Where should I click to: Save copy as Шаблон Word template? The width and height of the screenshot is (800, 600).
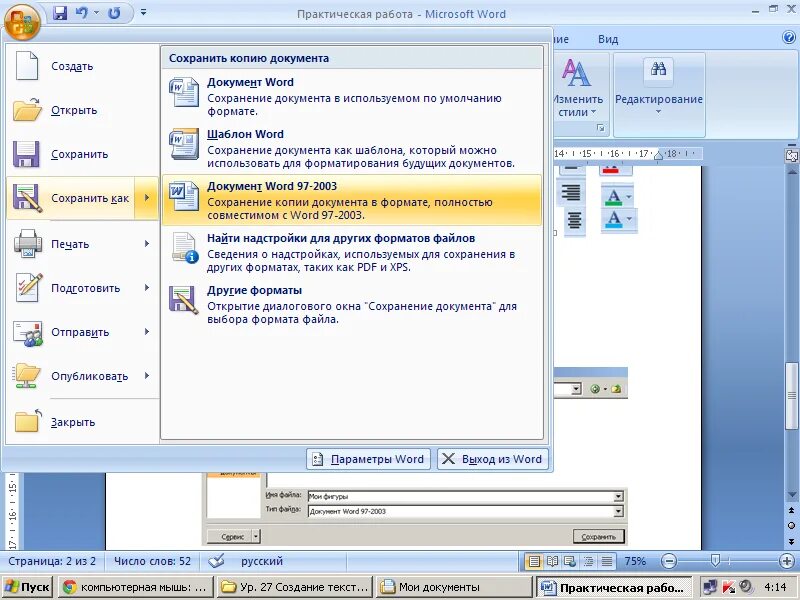click(x=352, y=148)
